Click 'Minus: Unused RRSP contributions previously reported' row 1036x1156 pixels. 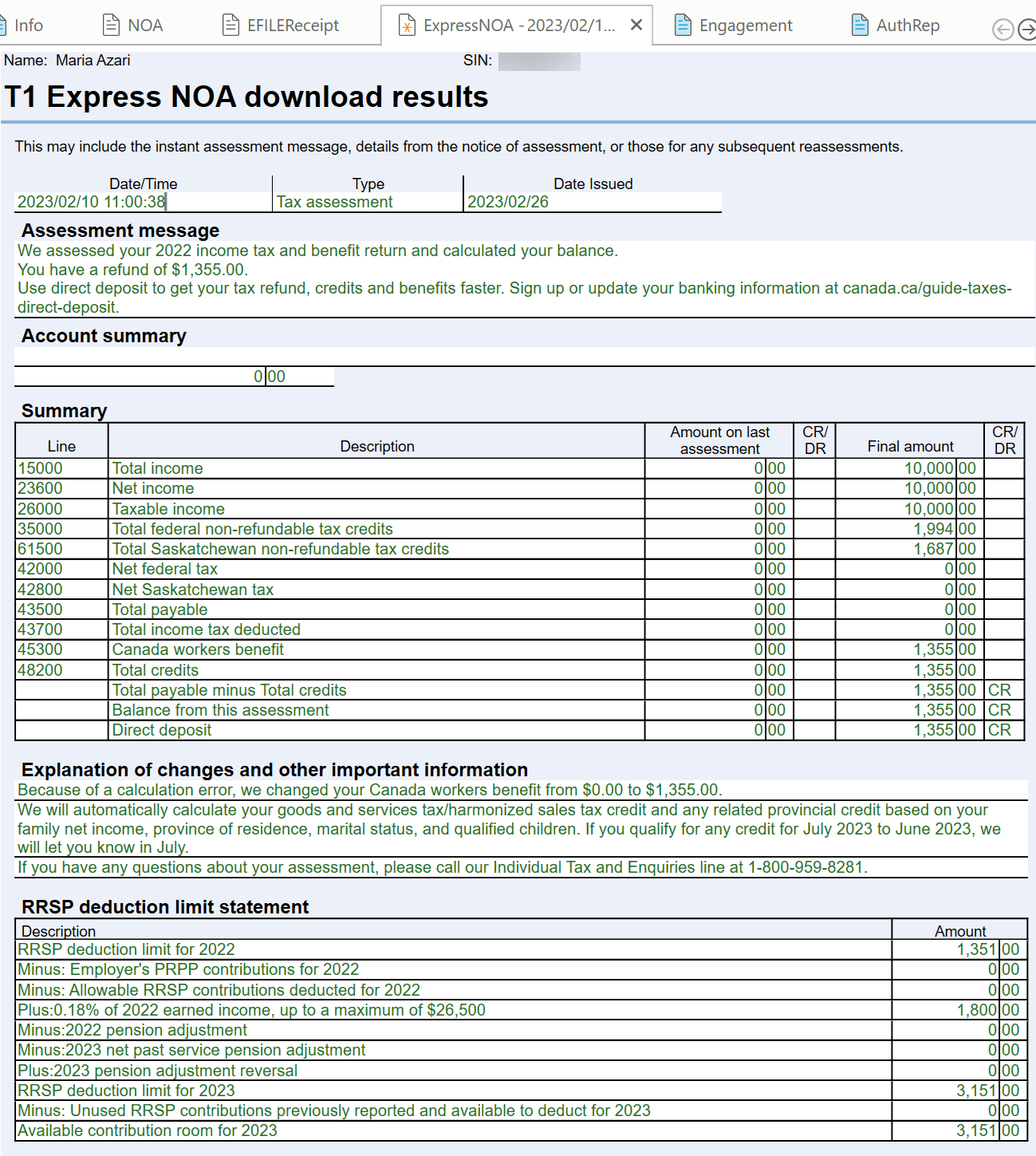[x=520, y=1111]
